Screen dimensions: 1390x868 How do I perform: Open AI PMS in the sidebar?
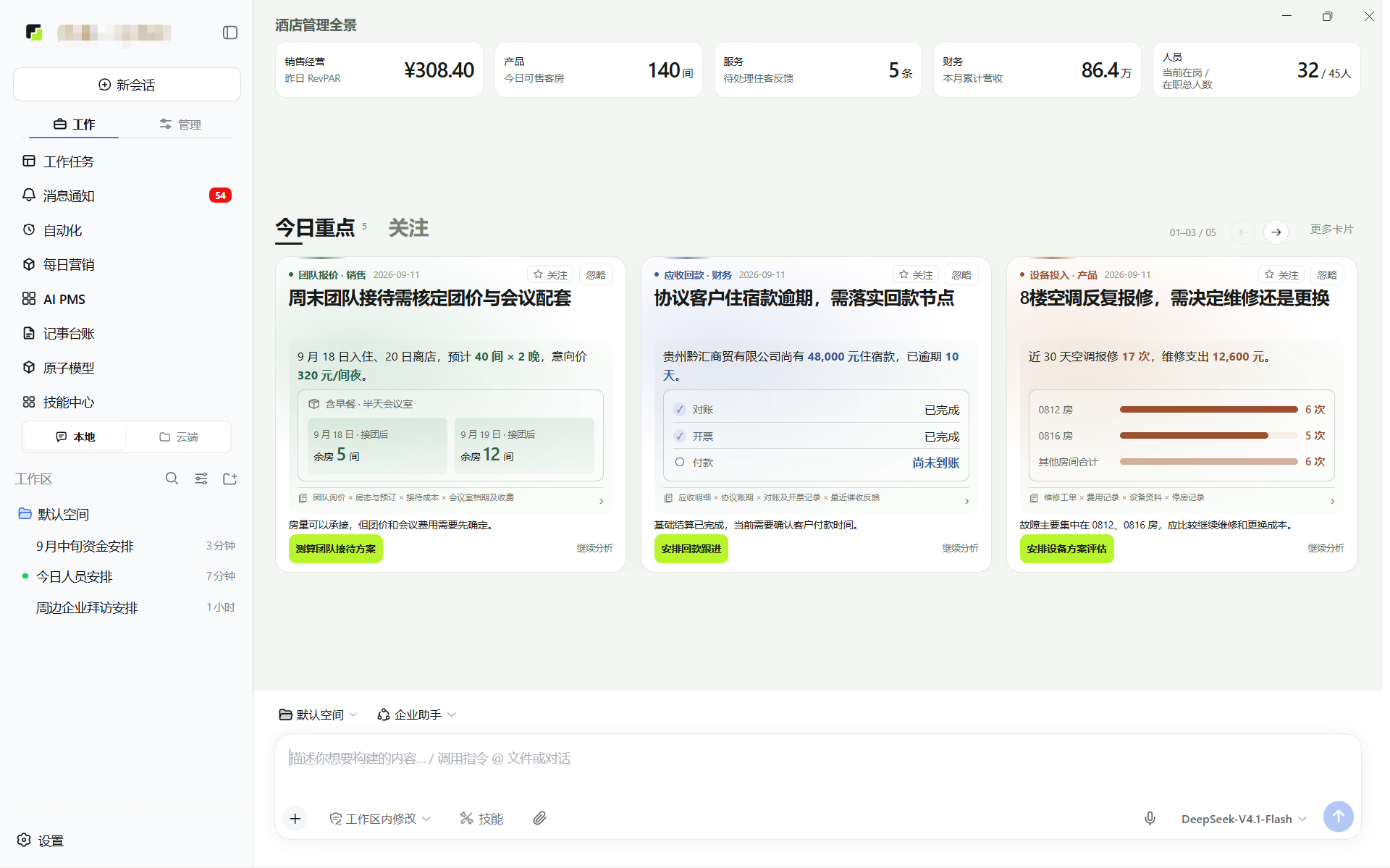[x=127, y=299]
